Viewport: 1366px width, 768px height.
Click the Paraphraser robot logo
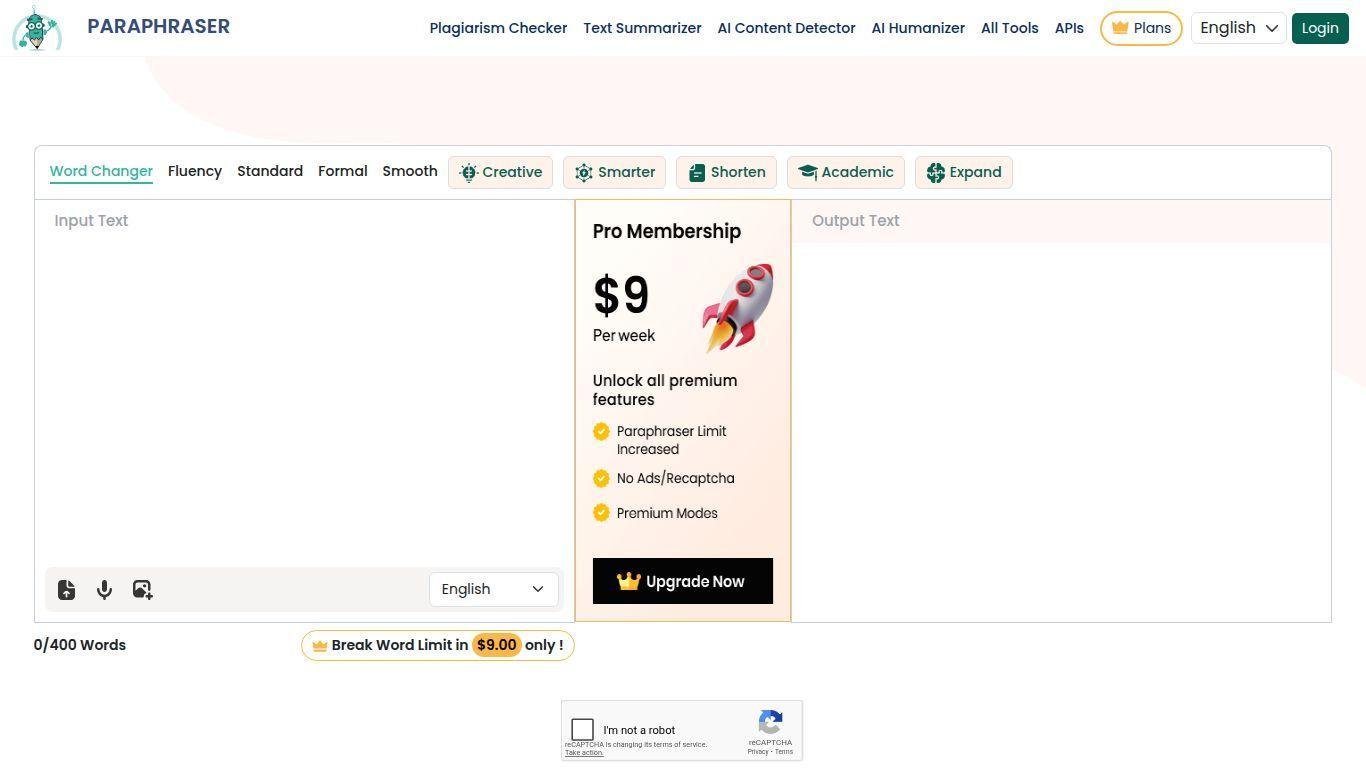coord(37,28)
